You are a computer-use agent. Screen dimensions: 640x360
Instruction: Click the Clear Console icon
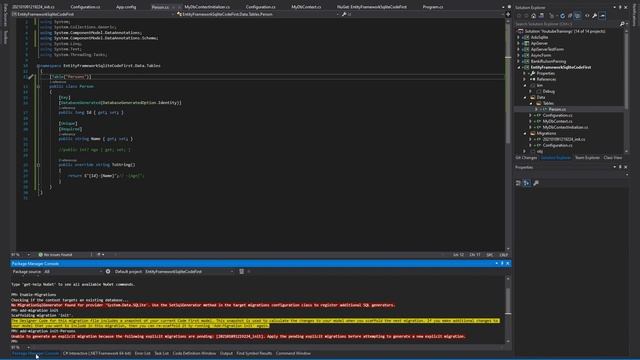(x=242, y=271)
